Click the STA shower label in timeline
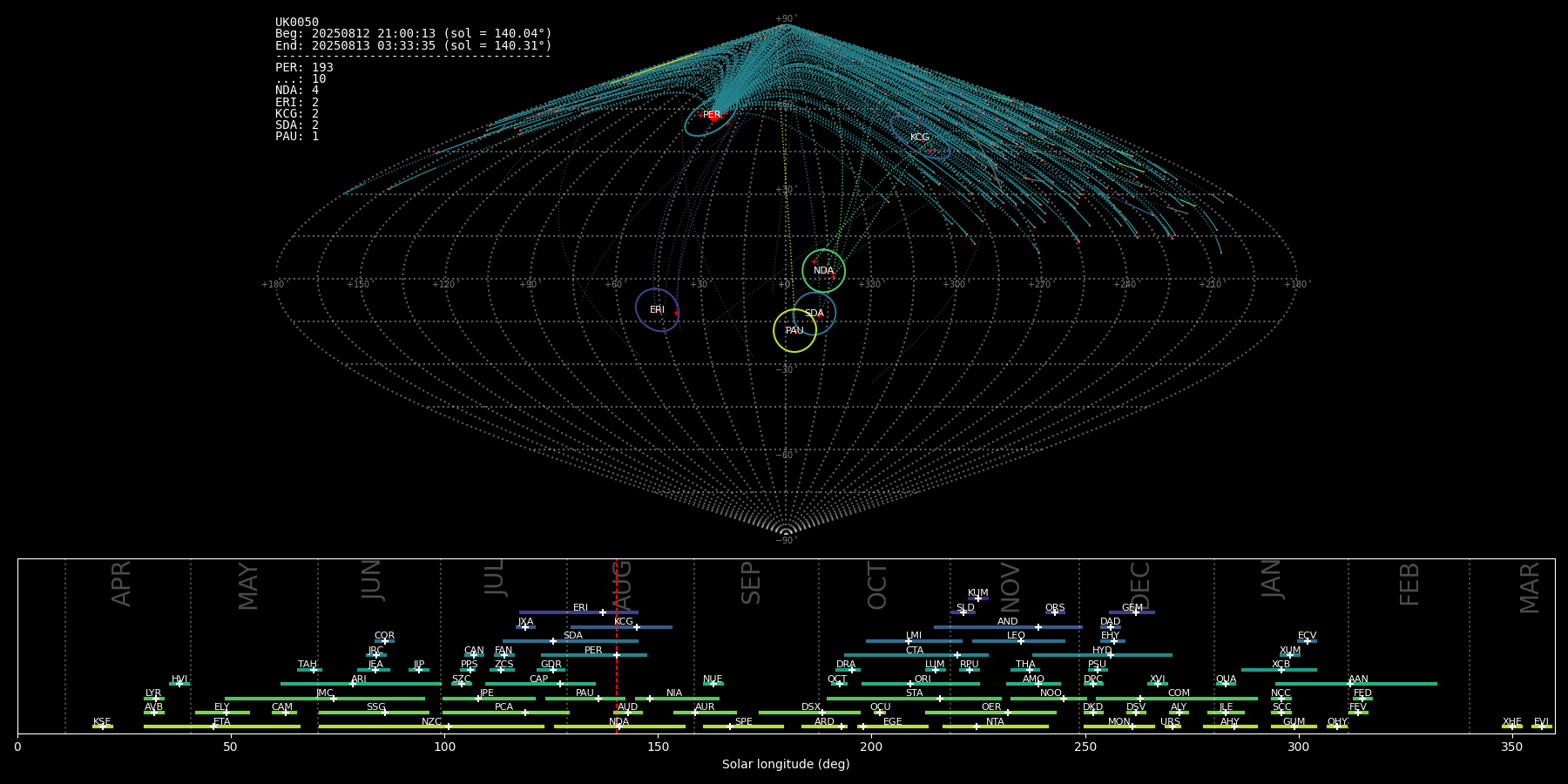Screen dimensions: 1568x784 [915, 693]
